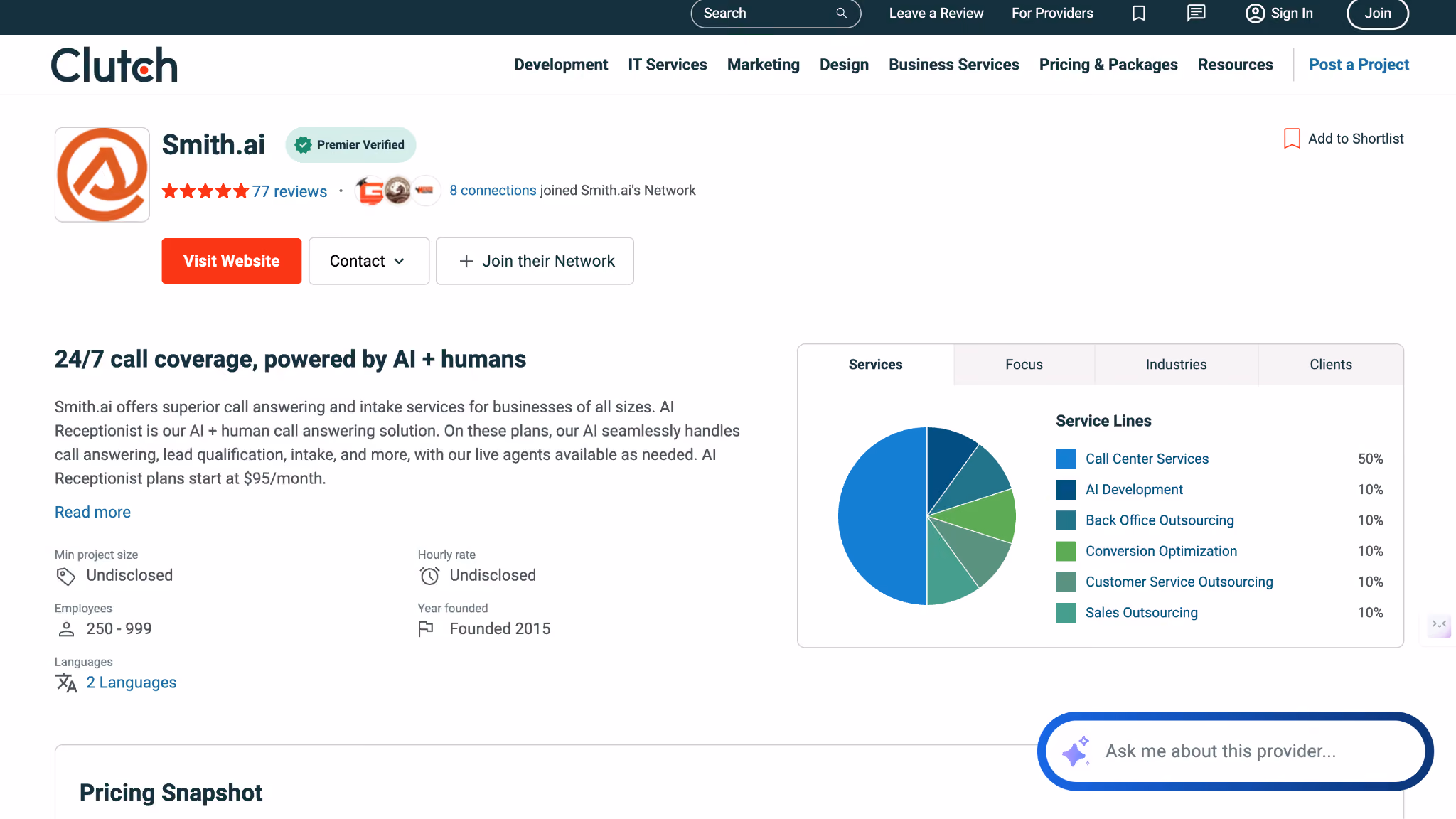Click the AI assistant sparkle icon
This screenshot has width=1456, height=819.
tap(1076, 751)
